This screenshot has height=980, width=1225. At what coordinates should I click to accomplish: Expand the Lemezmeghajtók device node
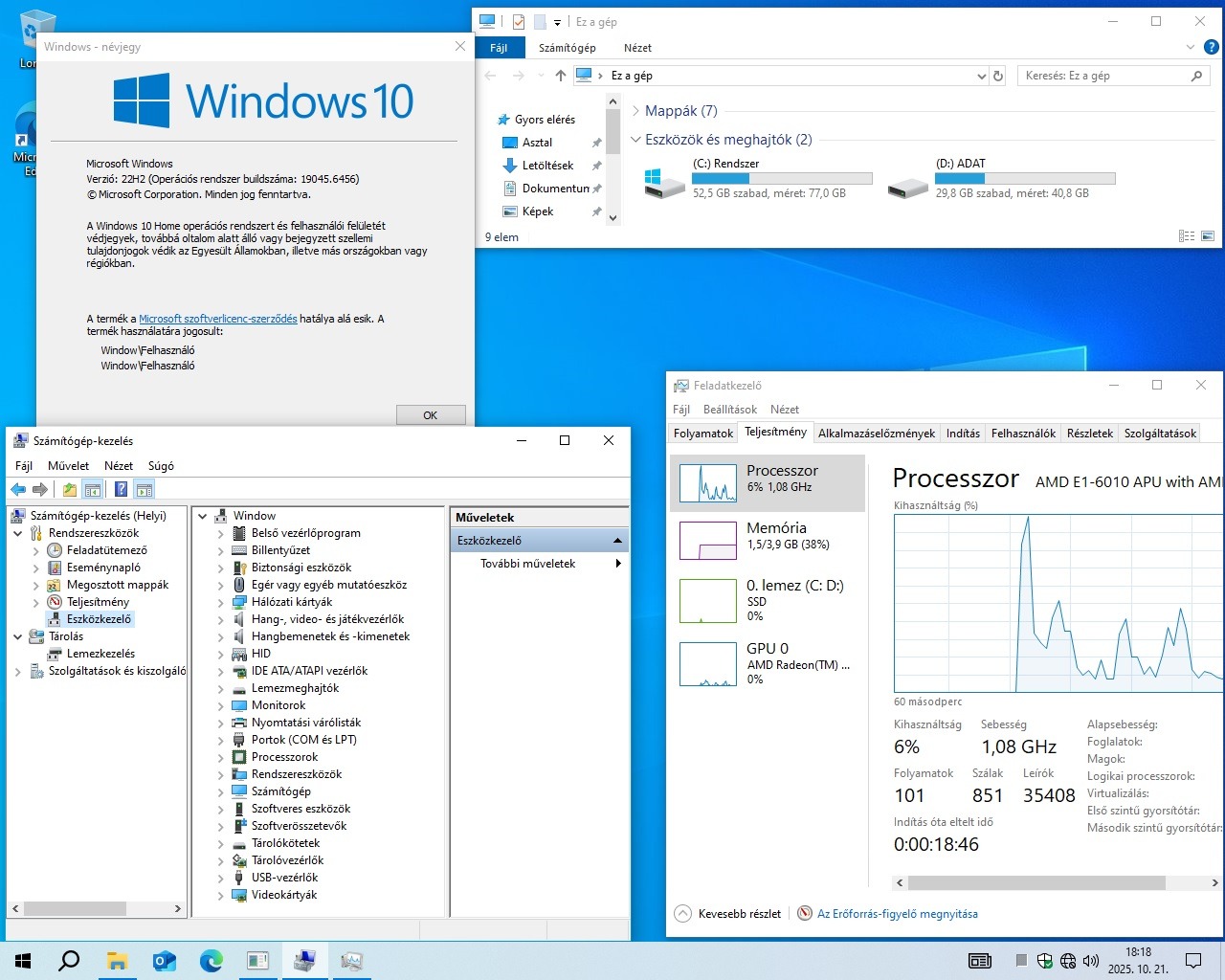click(x=220, y=688)
